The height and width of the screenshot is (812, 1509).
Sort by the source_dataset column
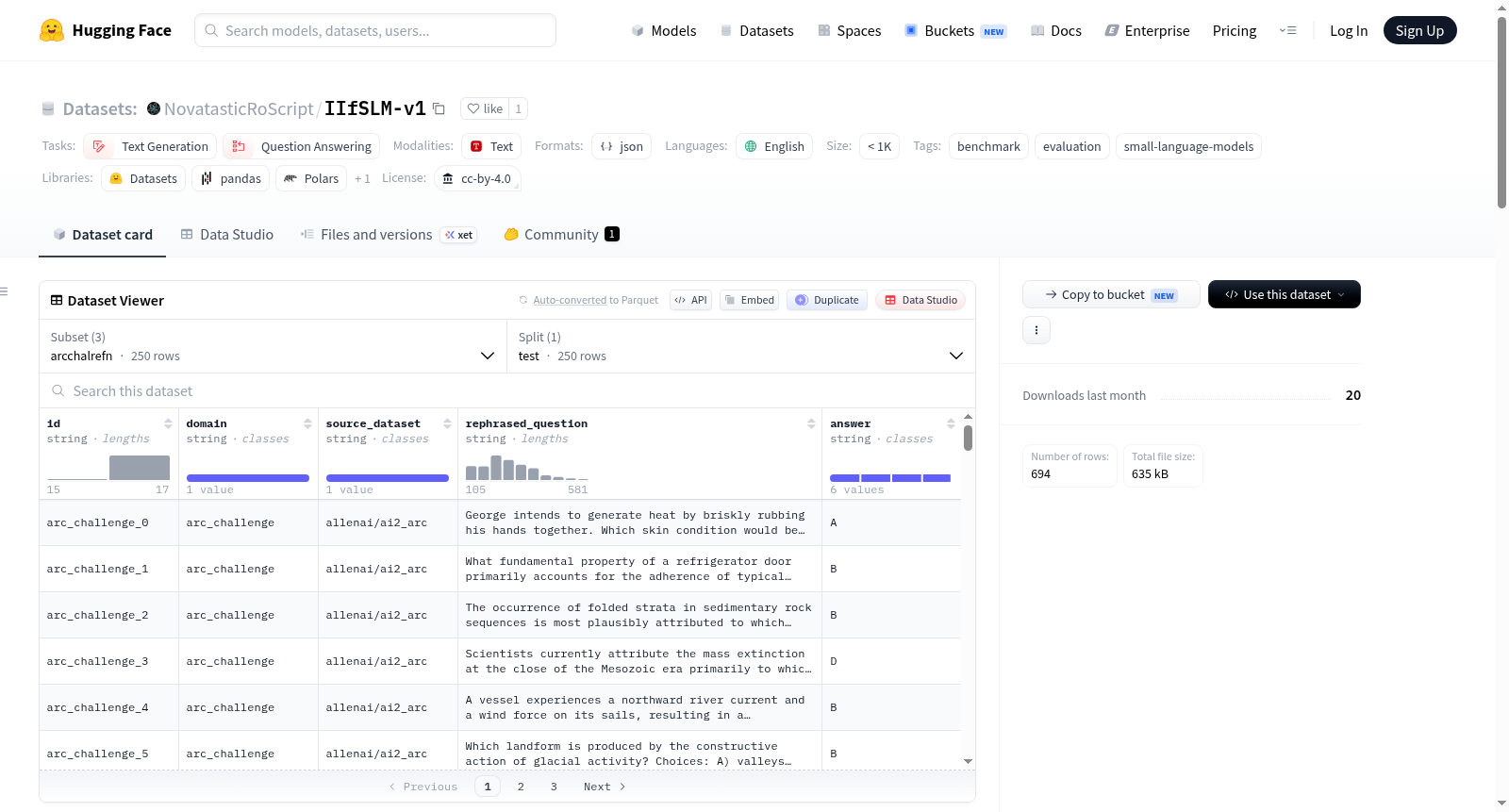(447, 423)
